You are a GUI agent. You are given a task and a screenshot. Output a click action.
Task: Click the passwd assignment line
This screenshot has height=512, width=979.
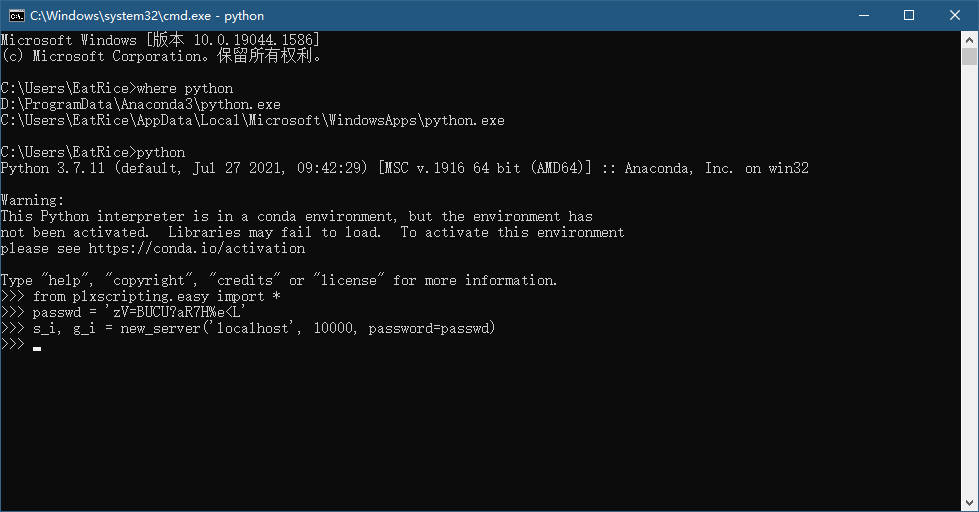click(124, 312)
